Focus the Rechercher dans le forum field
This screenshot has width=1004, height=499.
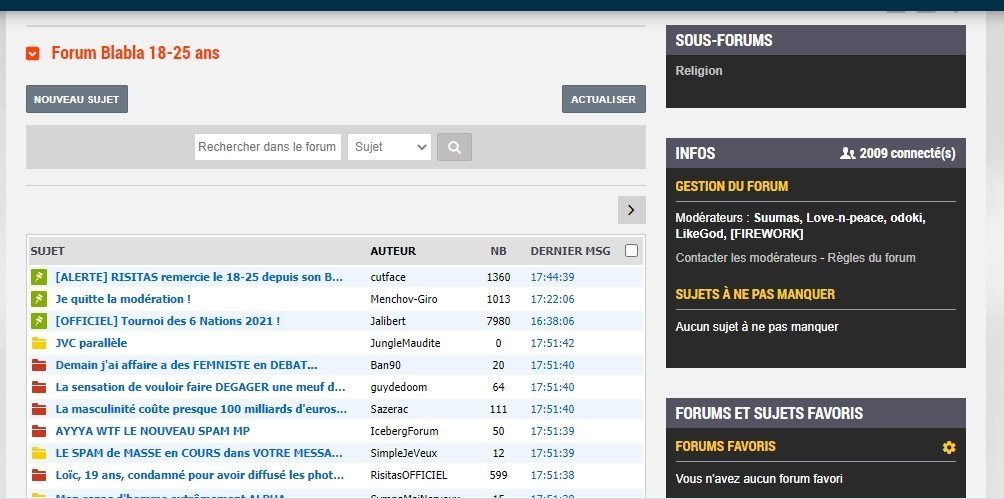[x=267, y=147]
